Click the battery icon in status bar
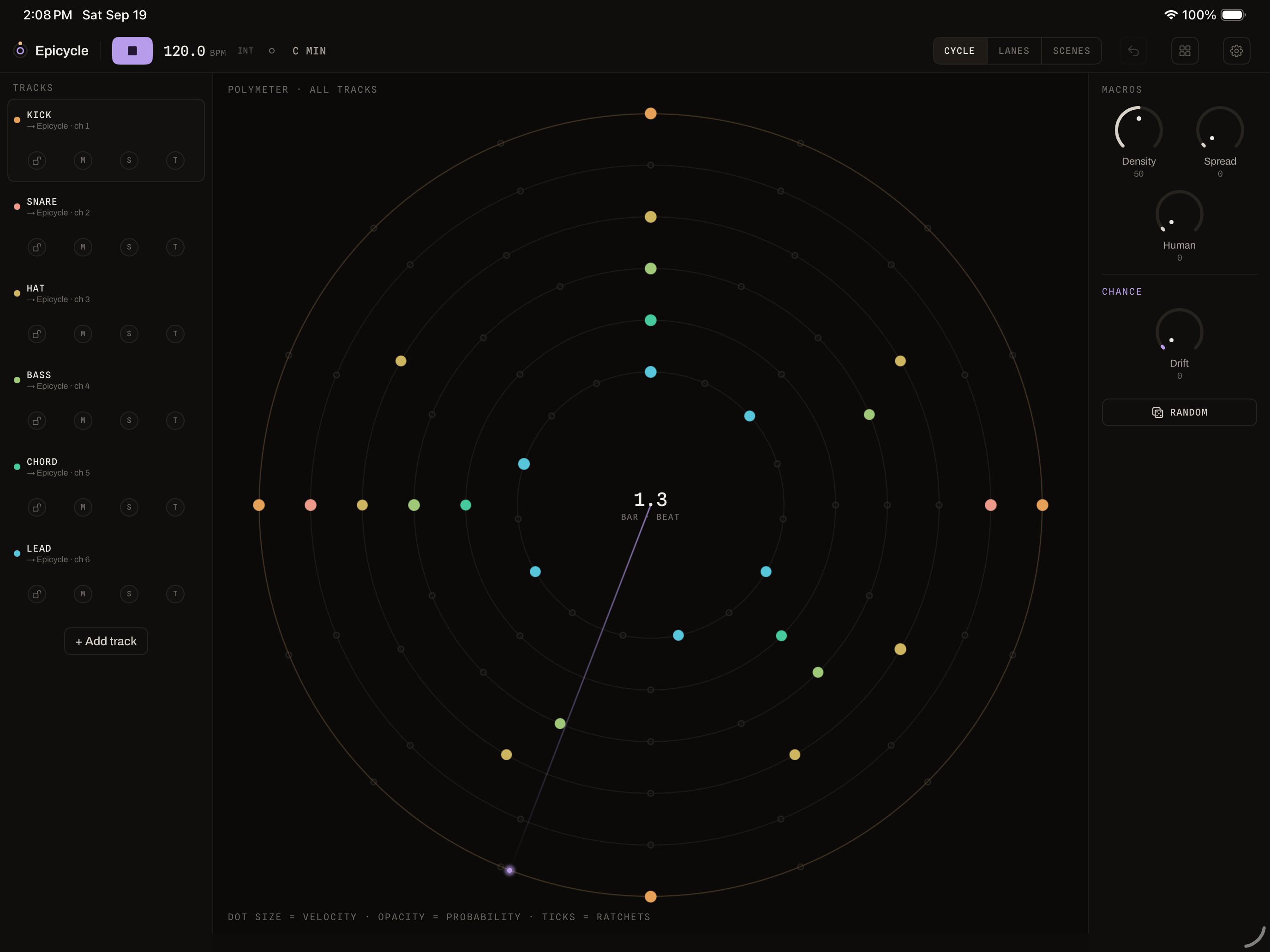 click(1233, 15)
